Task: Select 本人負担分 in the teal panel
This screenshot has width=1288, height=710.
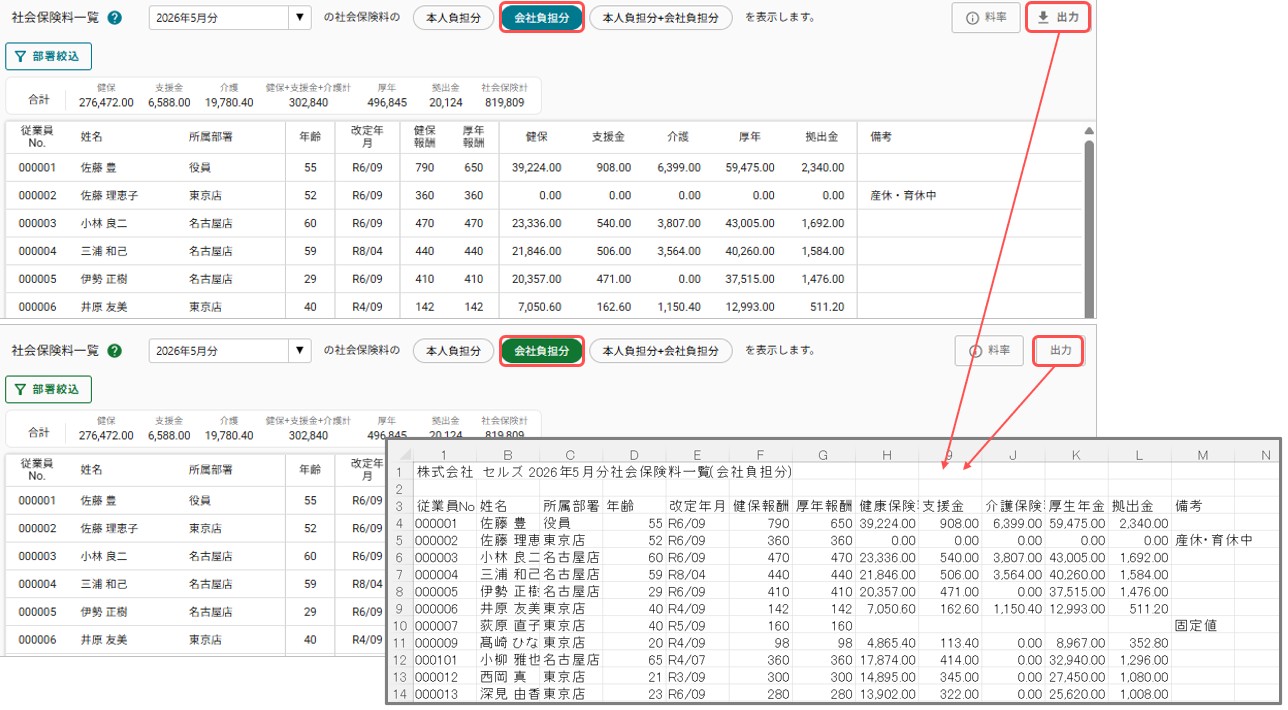Action: pyautogui.click(x=453, y=18)
